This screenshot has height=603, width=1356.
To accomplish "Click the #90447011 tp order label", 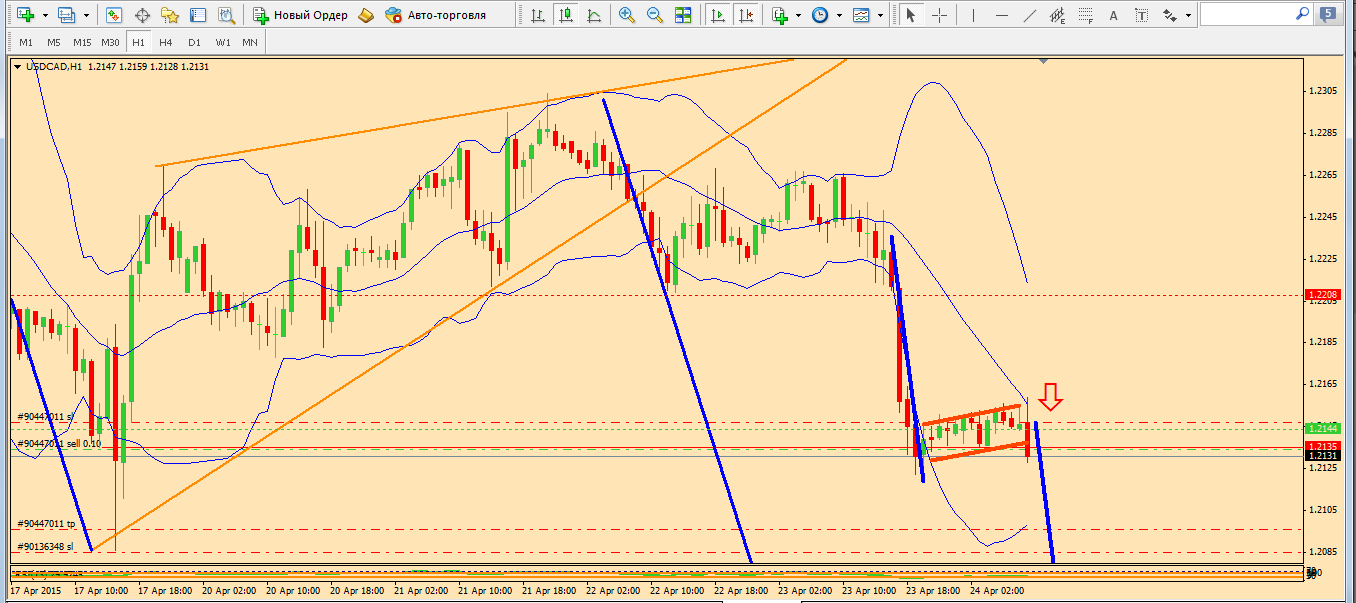I will coord(47,524).
